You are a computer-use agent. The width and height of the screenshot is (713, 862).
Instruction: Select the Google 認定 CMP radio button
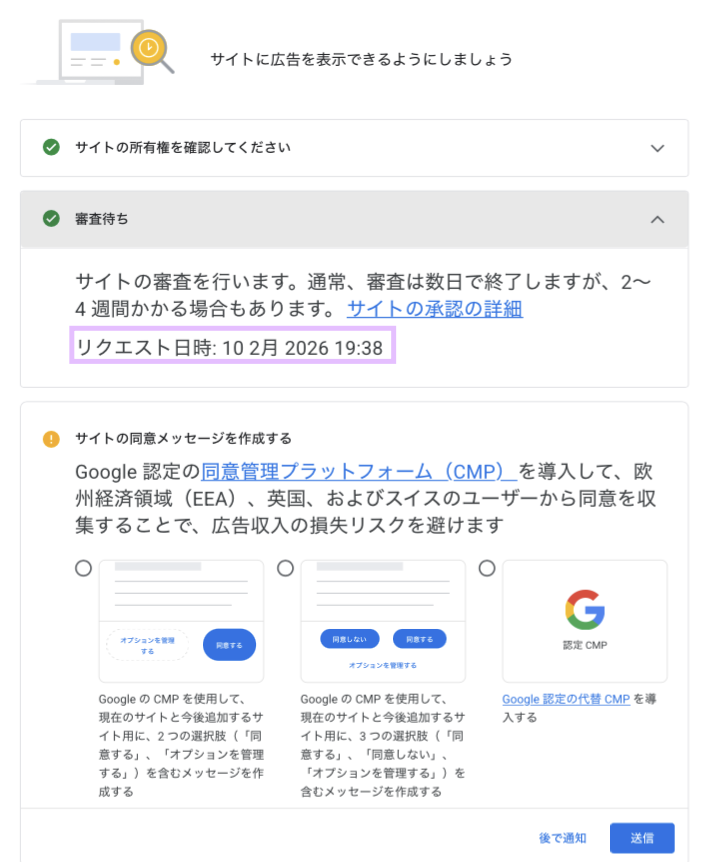click(x=487, y=568)
